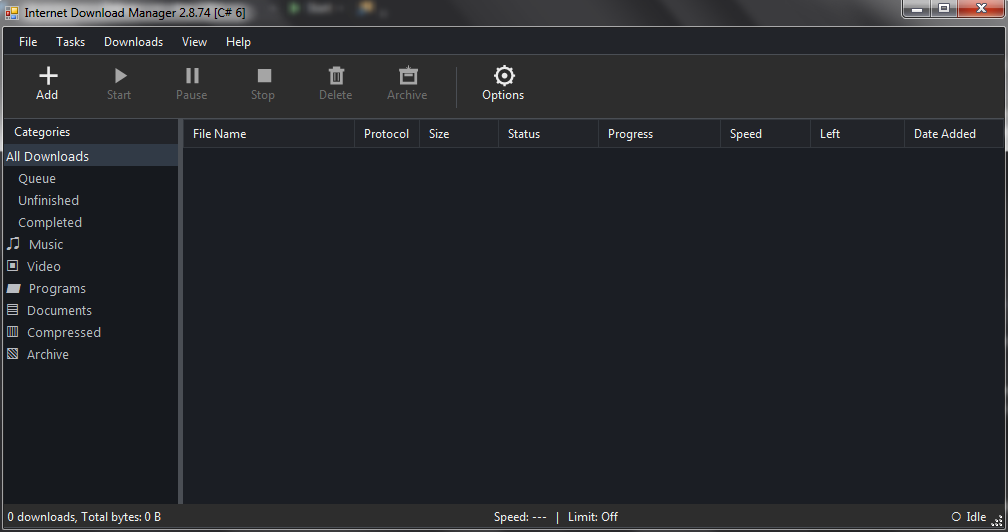
Task: Click the Archive box toolbar icon
Action: [x=408, y=76]
